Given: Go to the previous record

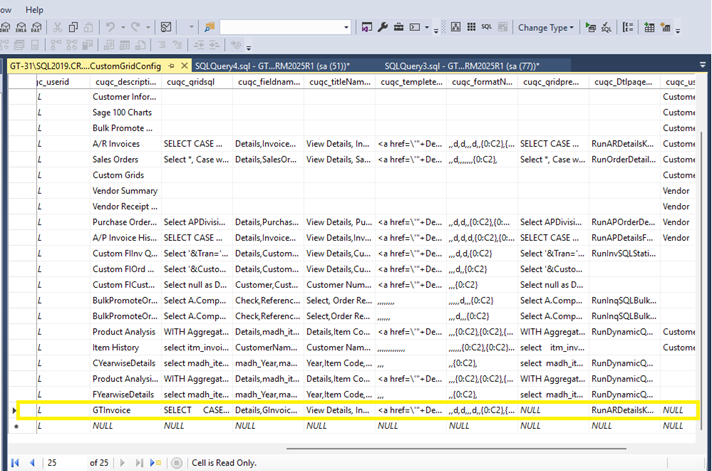Looking at the screenshot, I should [x=31, y=462].
